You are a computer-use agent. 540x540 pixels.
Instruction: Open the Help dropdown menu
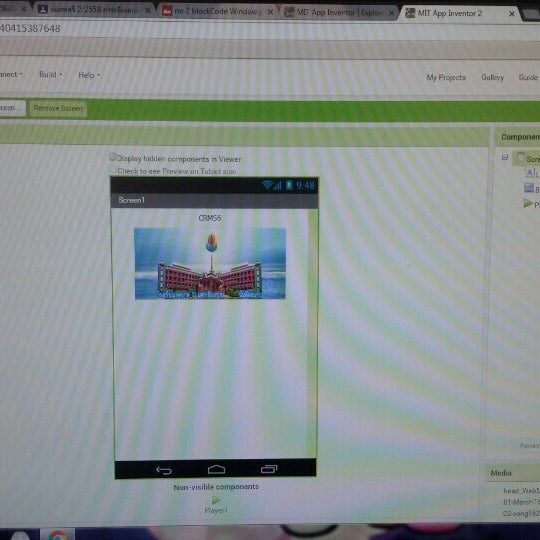point(89,75)
